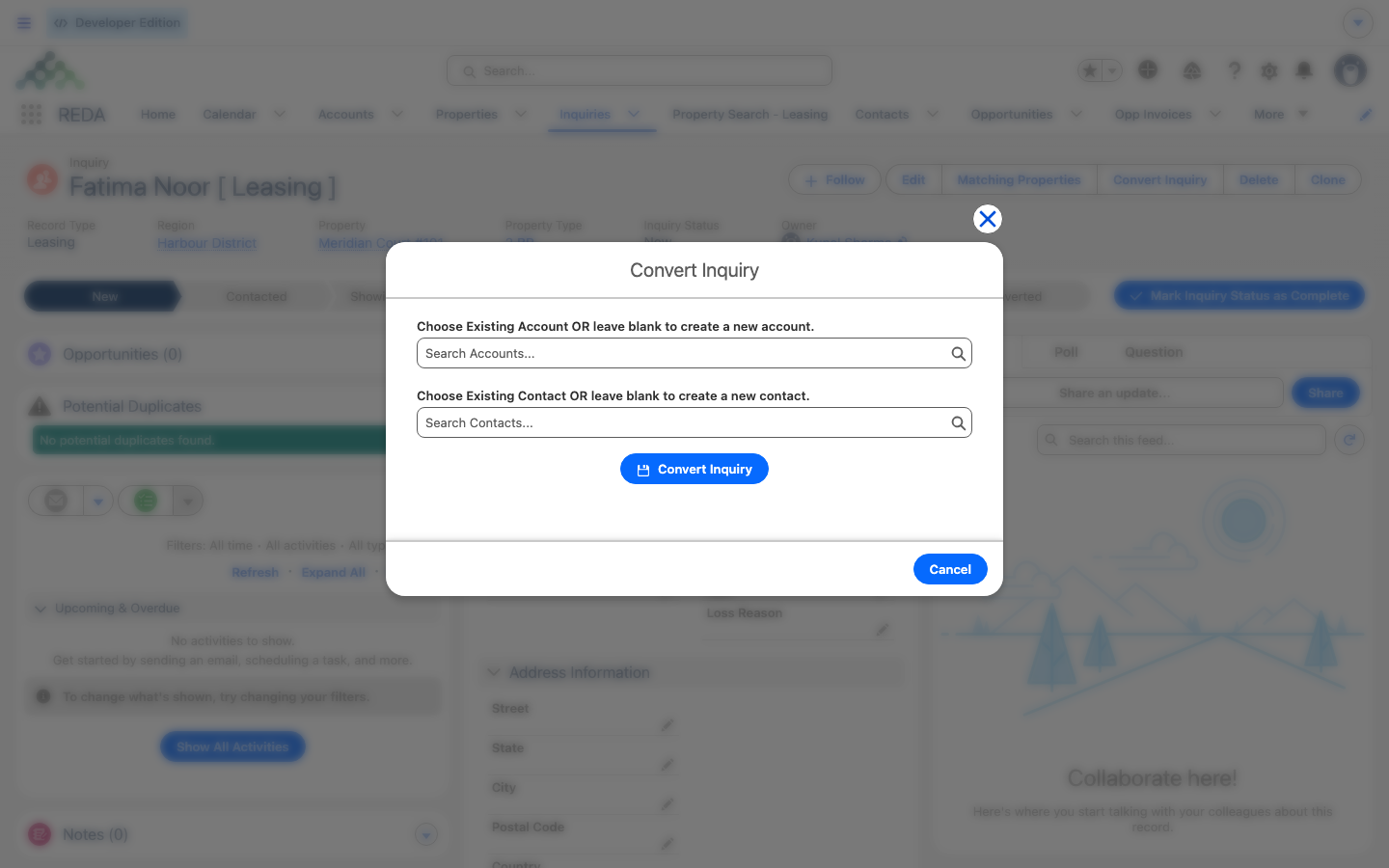The width and height of the screenshot is (1389, 868).
Task: Click the Favorites star icon
Action: (x=1090, y=70)
